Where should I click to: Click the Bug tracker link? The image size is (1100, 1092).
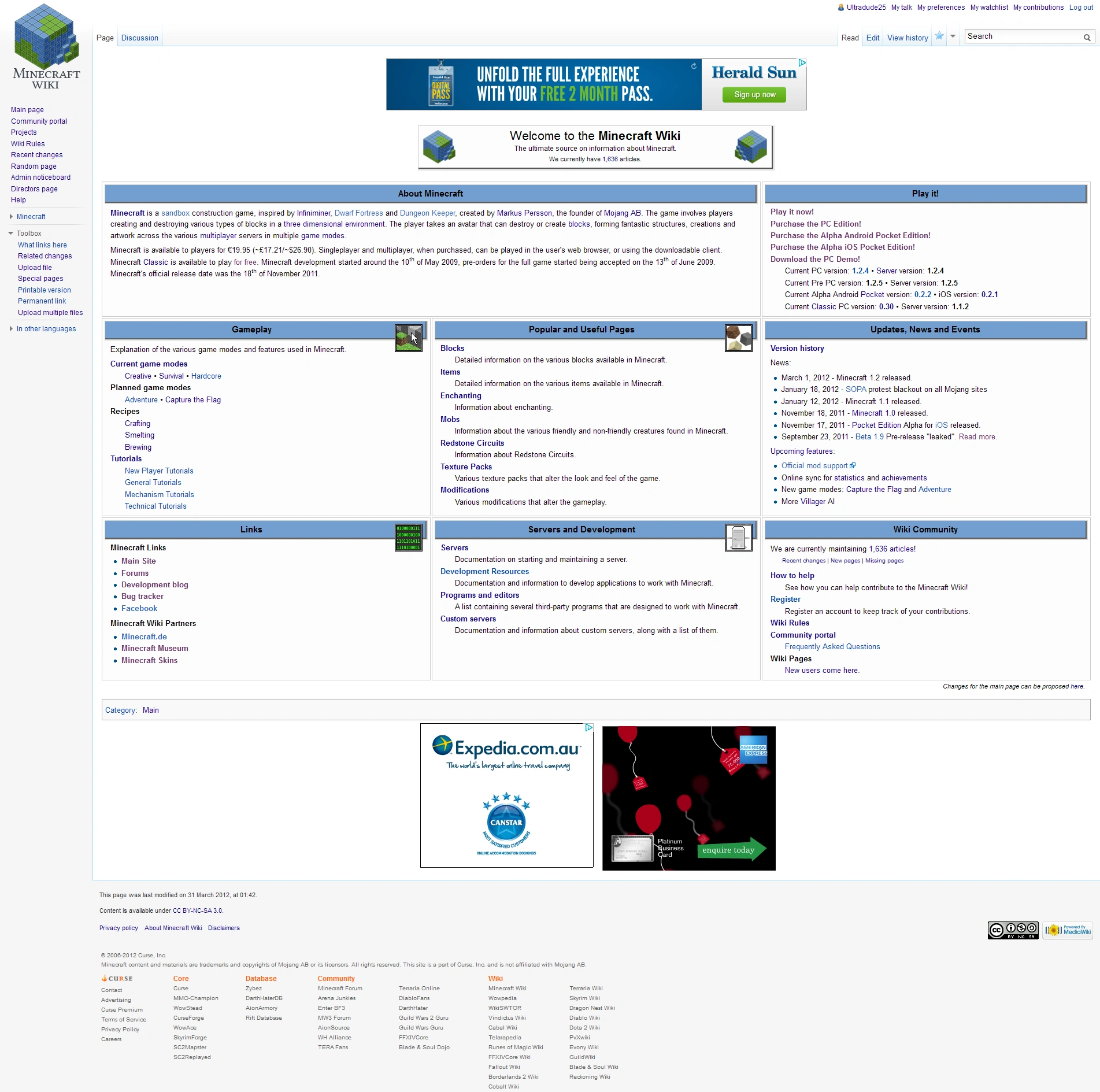pyautogui.click(x=142, y=597)
